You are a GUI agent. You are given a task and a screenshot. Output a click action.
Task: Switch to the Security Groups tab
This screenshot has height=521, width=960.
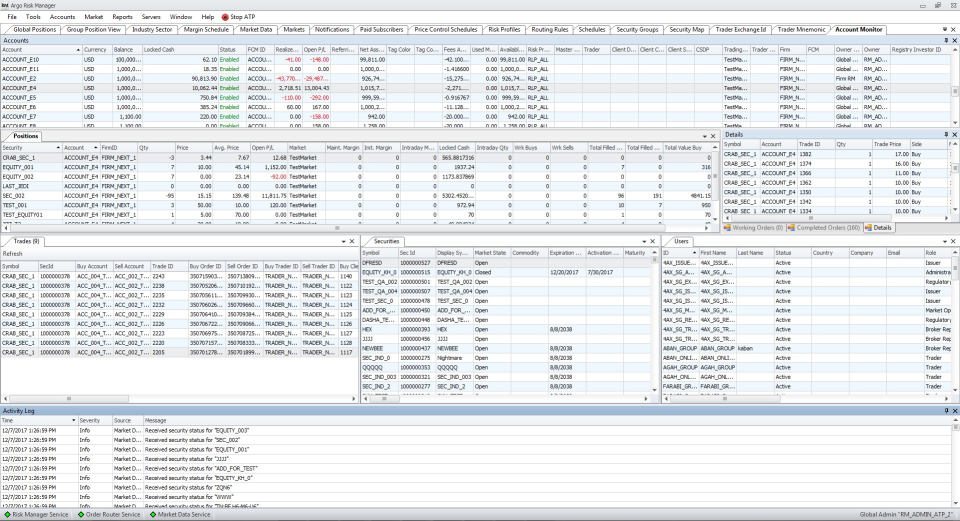(x=637, y=29)
